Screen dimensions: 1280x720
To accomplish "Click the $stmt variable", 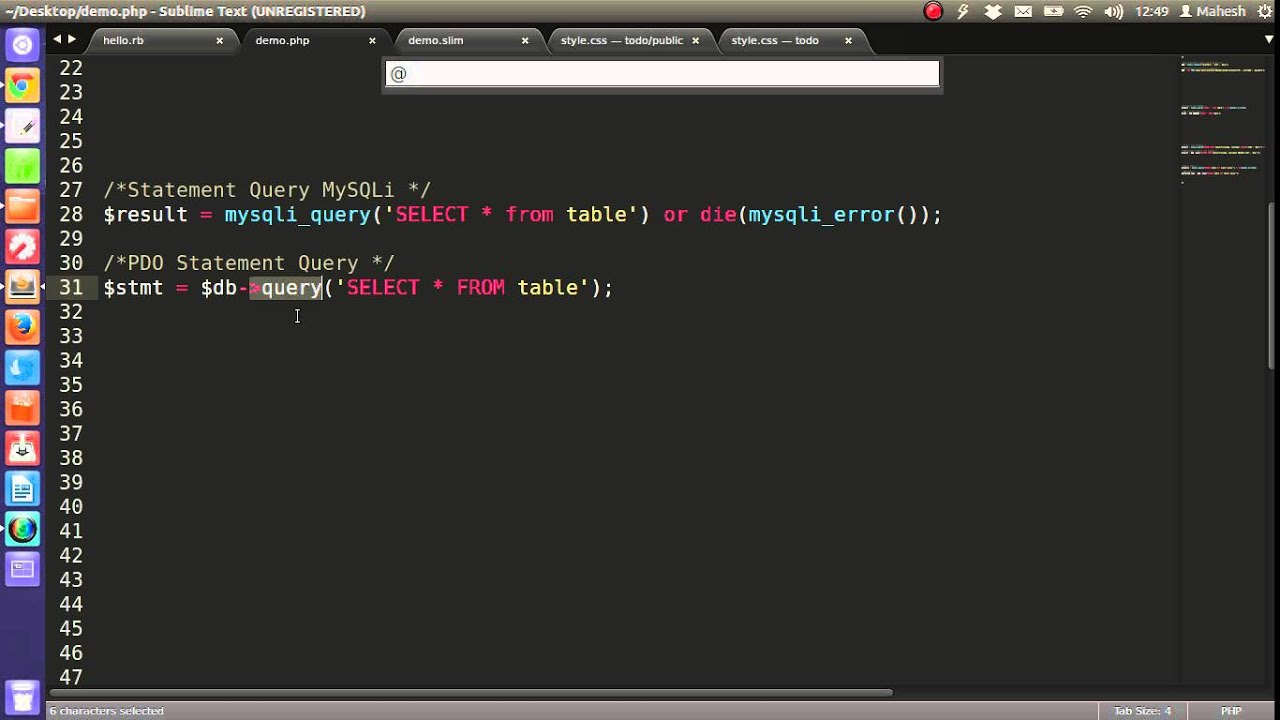I will tap(133, 288).
